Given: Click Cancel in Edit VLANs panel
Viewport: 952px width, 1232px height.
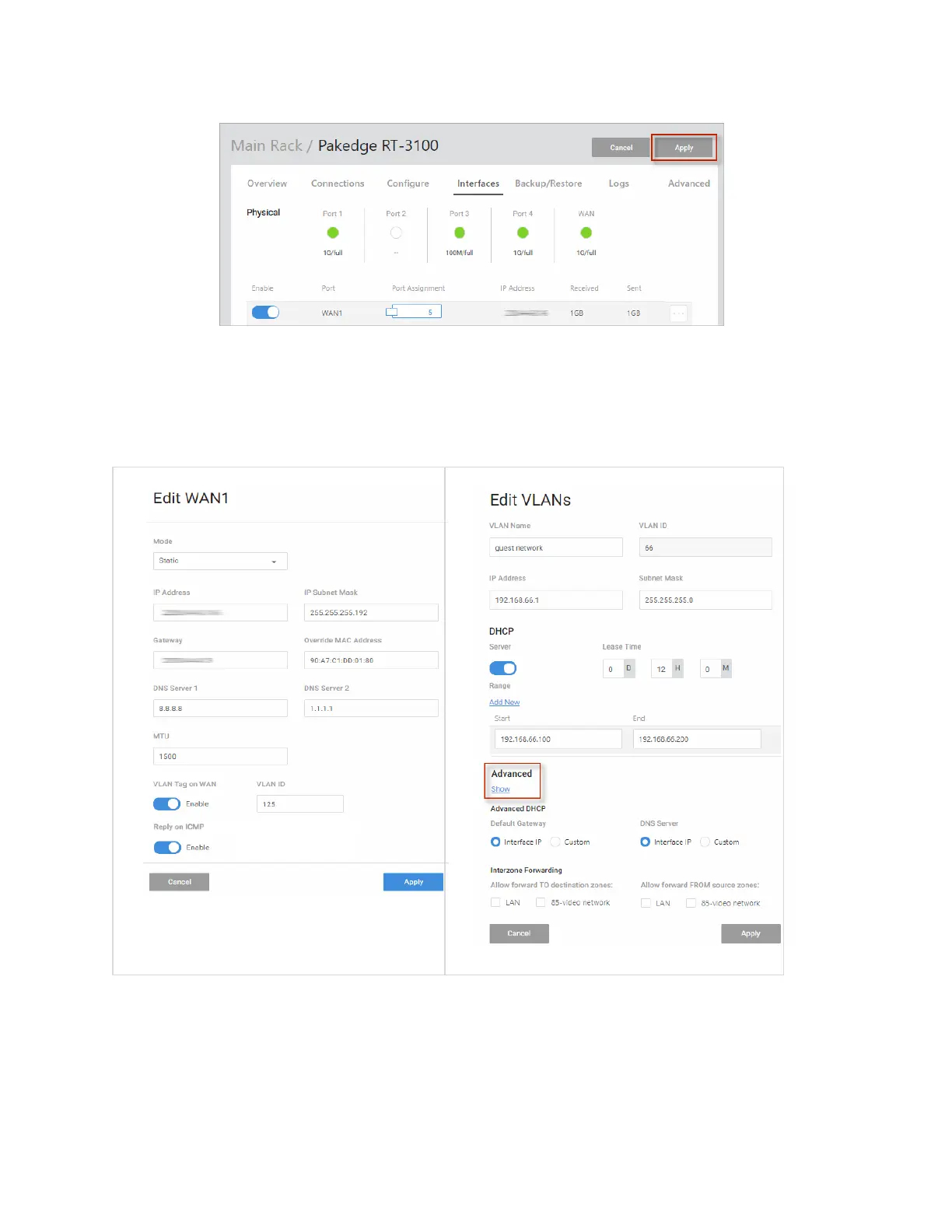Looking at the screenshot, I should (x=519, y=933).
